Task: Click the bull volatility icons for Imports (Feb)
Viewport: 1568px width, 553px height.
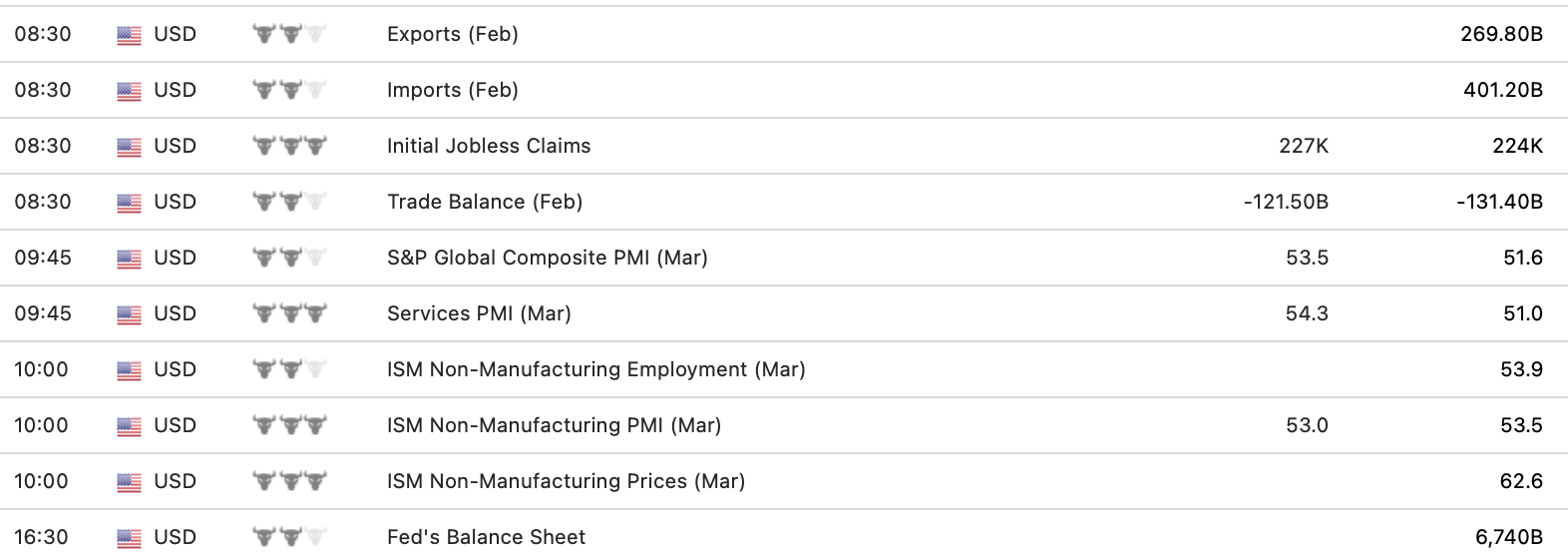Action: (290, 91)
